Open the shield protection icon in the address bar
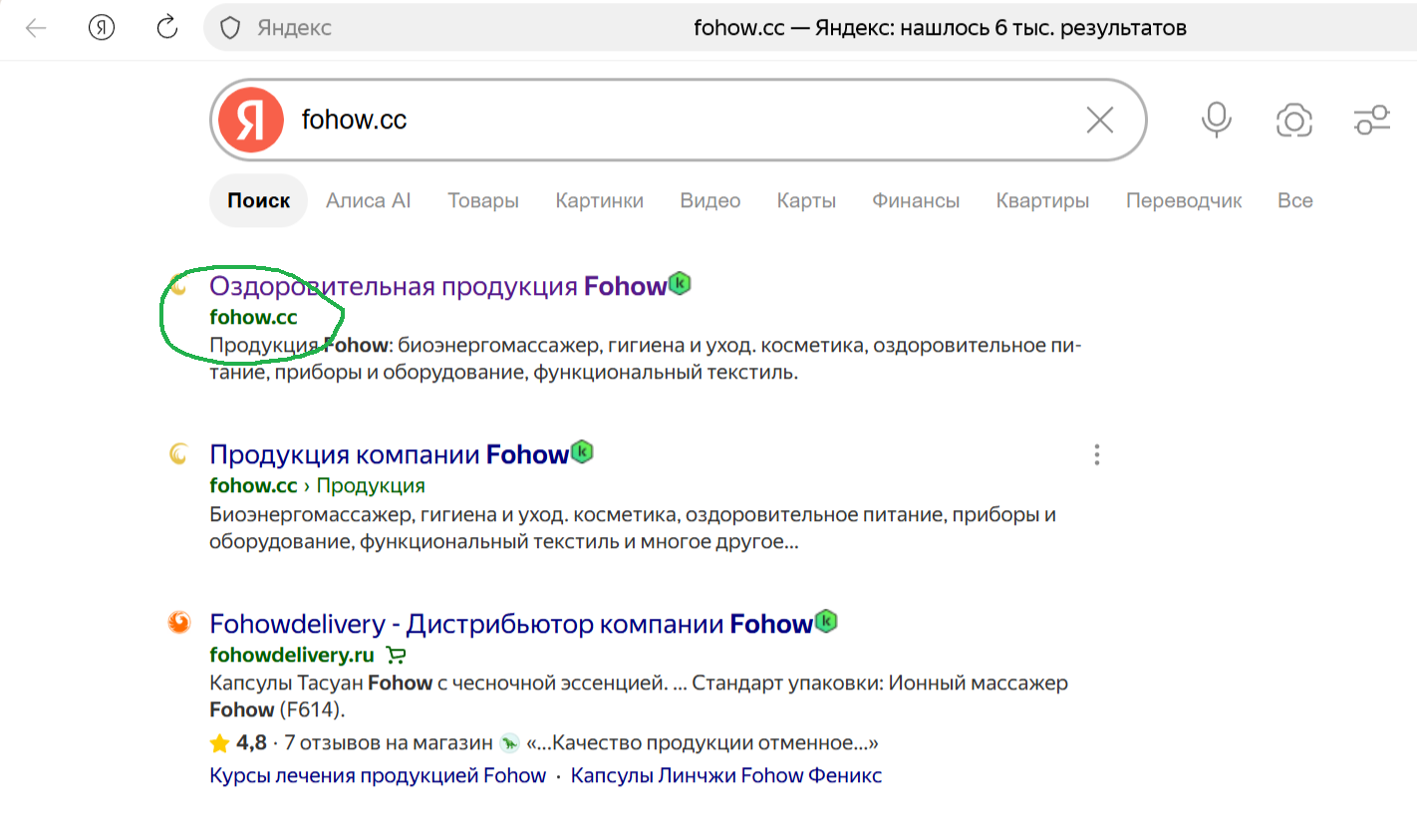 pyautogui.click(x=230, y=28)
